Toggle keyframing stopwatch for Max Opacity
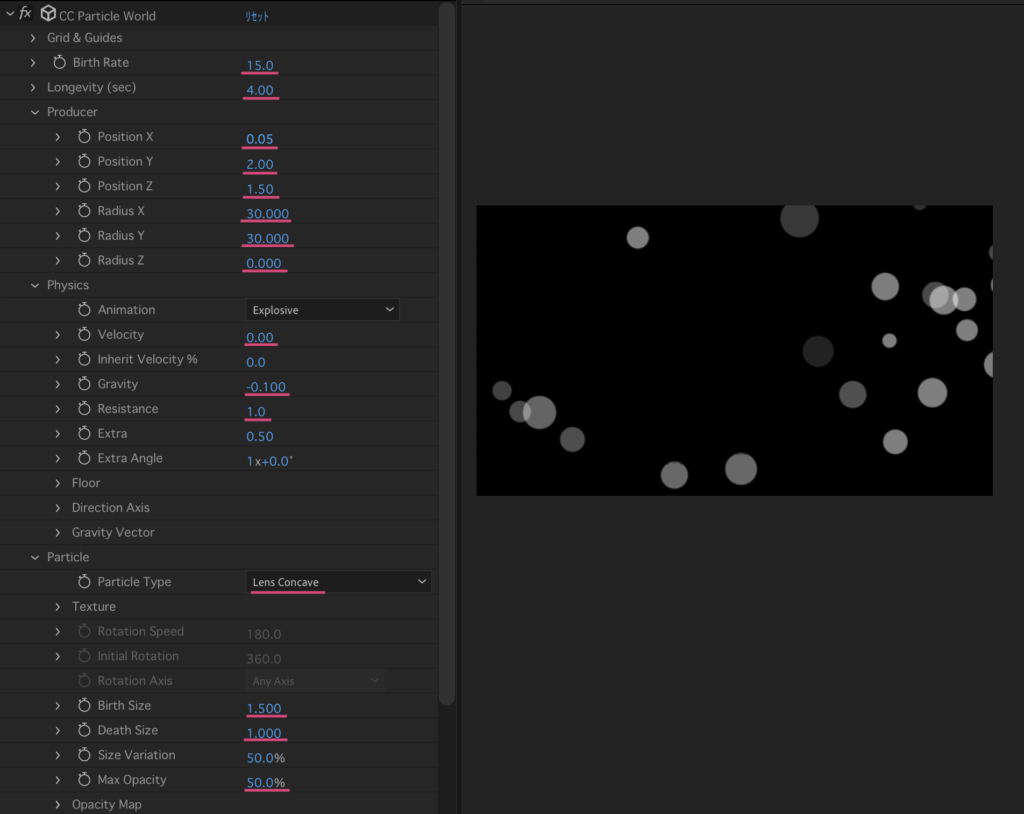Image resolution: width=1024 pixels, height=814 pixels. (86, 780)
